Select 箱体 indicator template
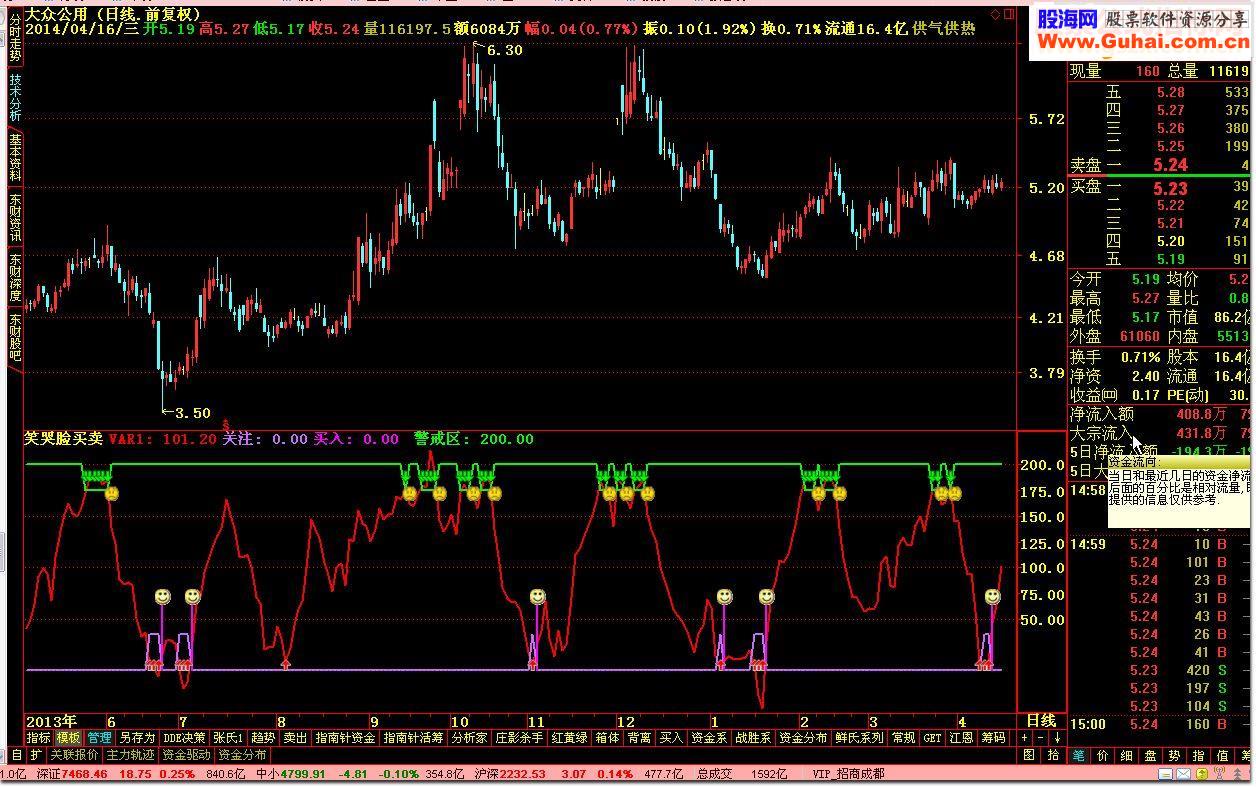 [607, 738]
